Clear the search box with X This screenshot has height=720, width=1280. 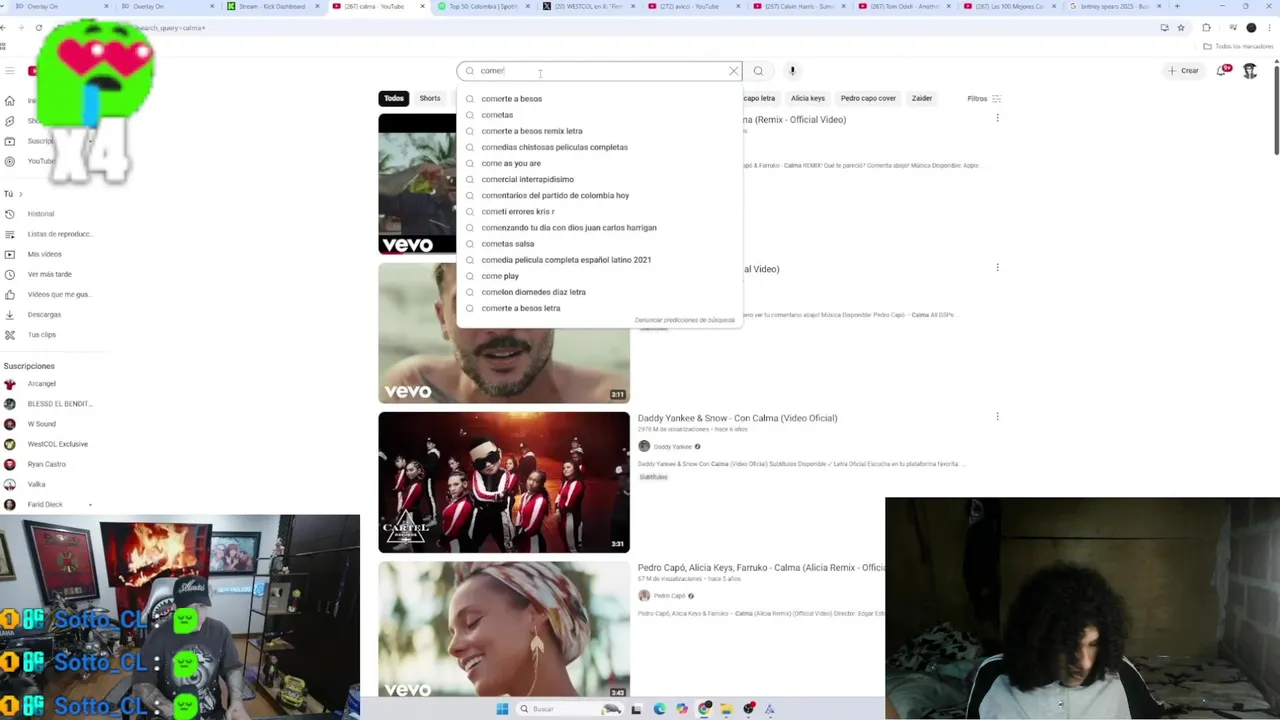pyautogui.click(x=733, y=71)
